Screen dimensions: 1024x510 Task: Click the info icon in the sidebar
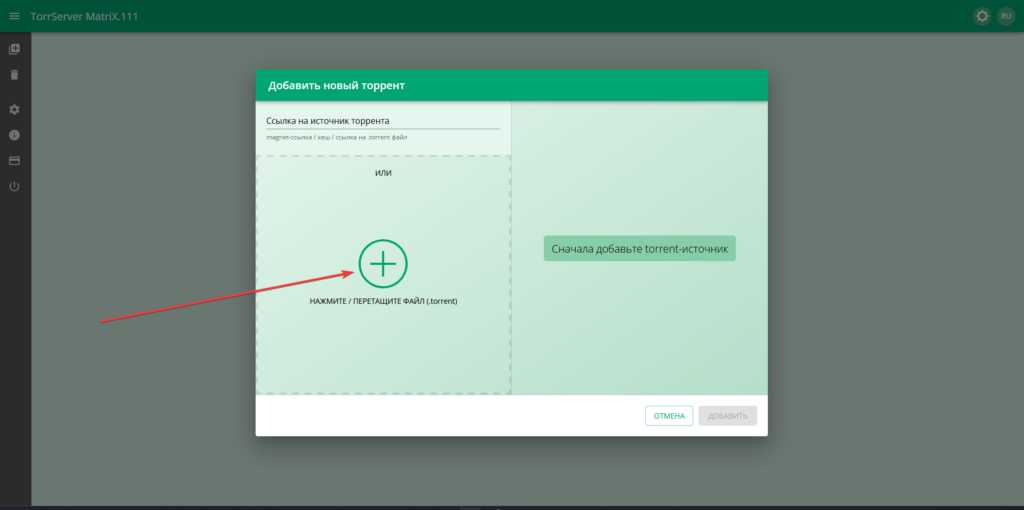14,135
